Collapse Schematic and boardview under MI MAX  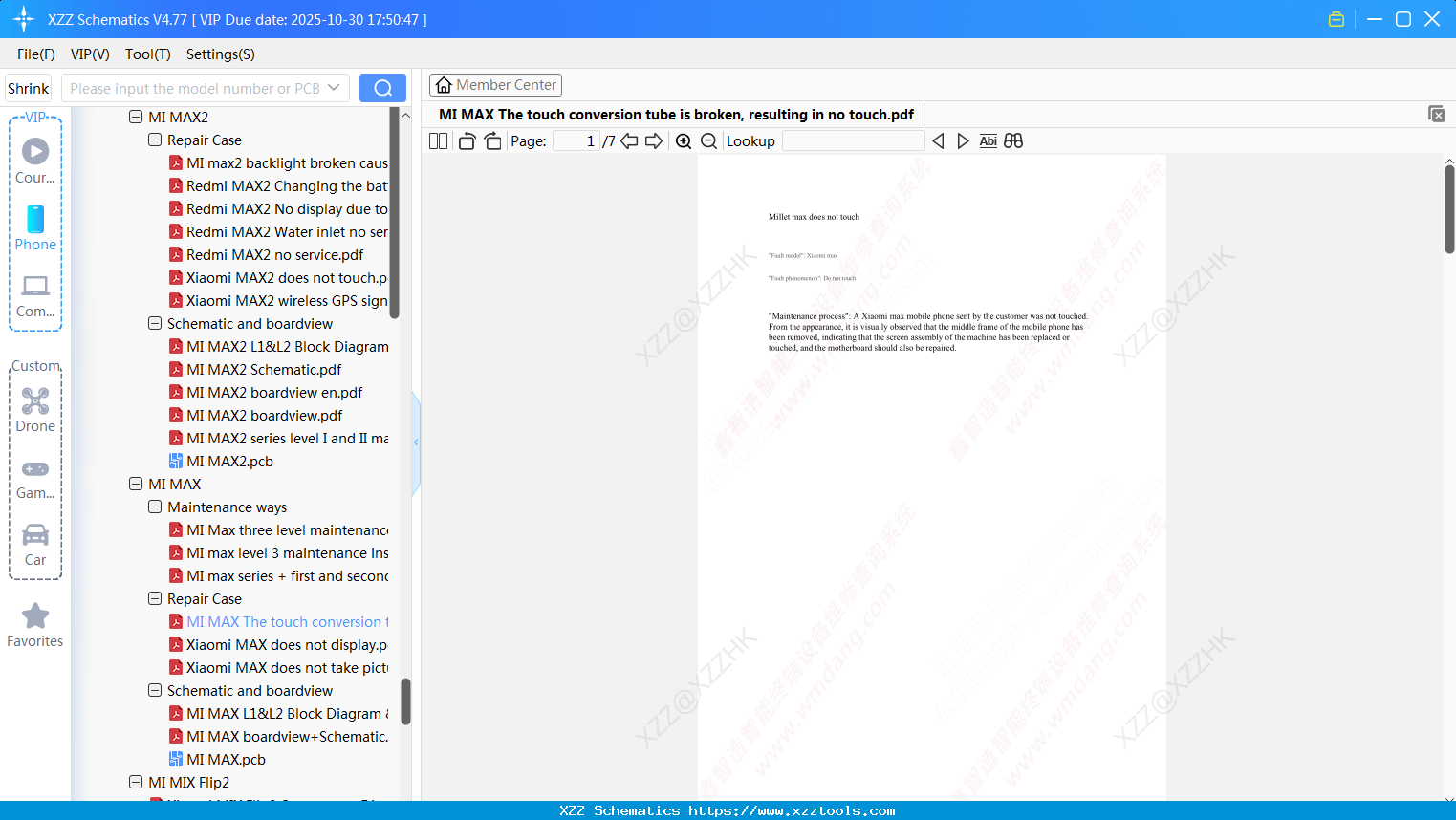pyautogui.click(x=155, y=691)
